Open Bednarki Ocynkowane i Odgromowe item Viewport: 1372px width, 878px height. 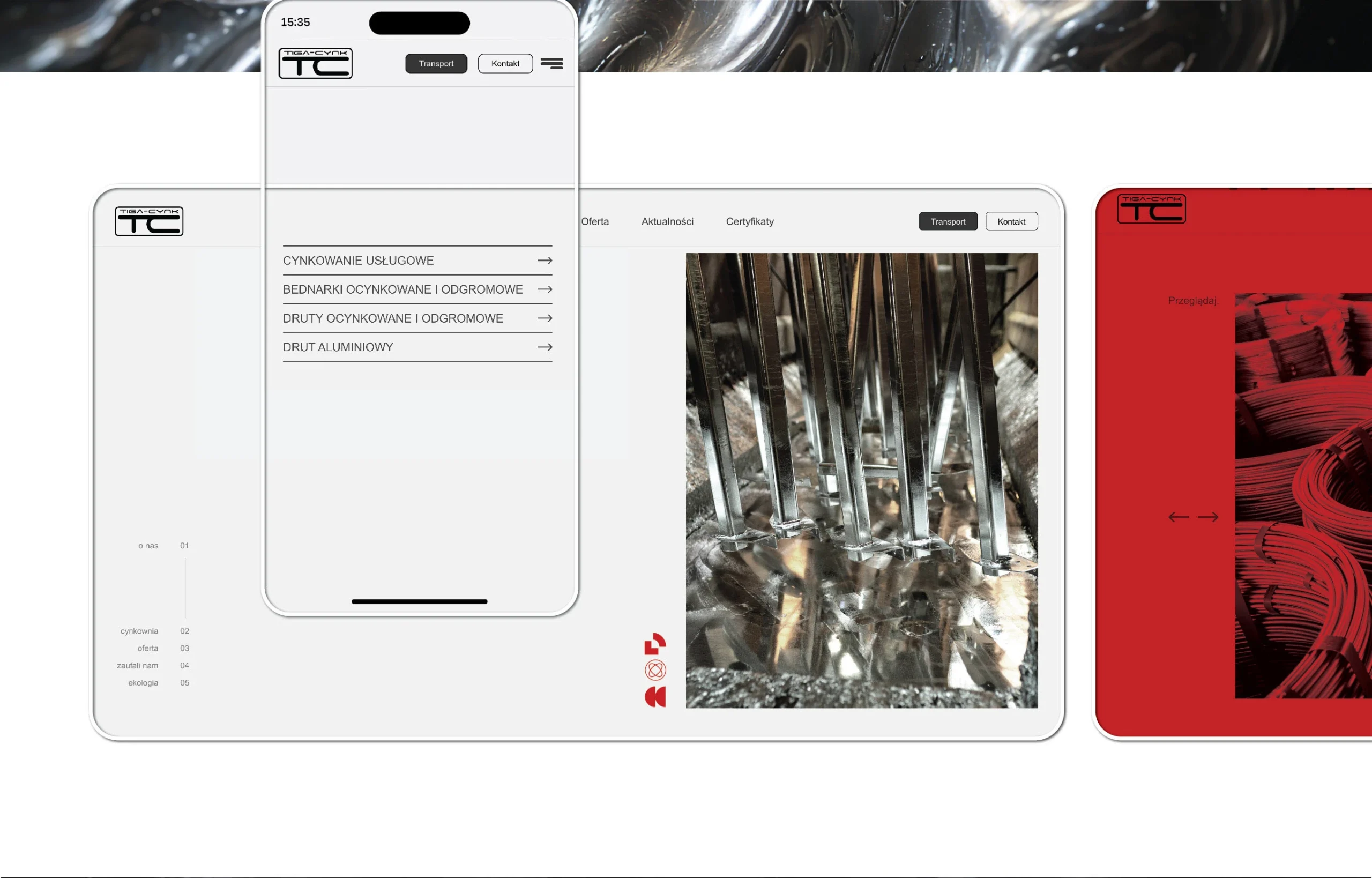tap(417, 289)
